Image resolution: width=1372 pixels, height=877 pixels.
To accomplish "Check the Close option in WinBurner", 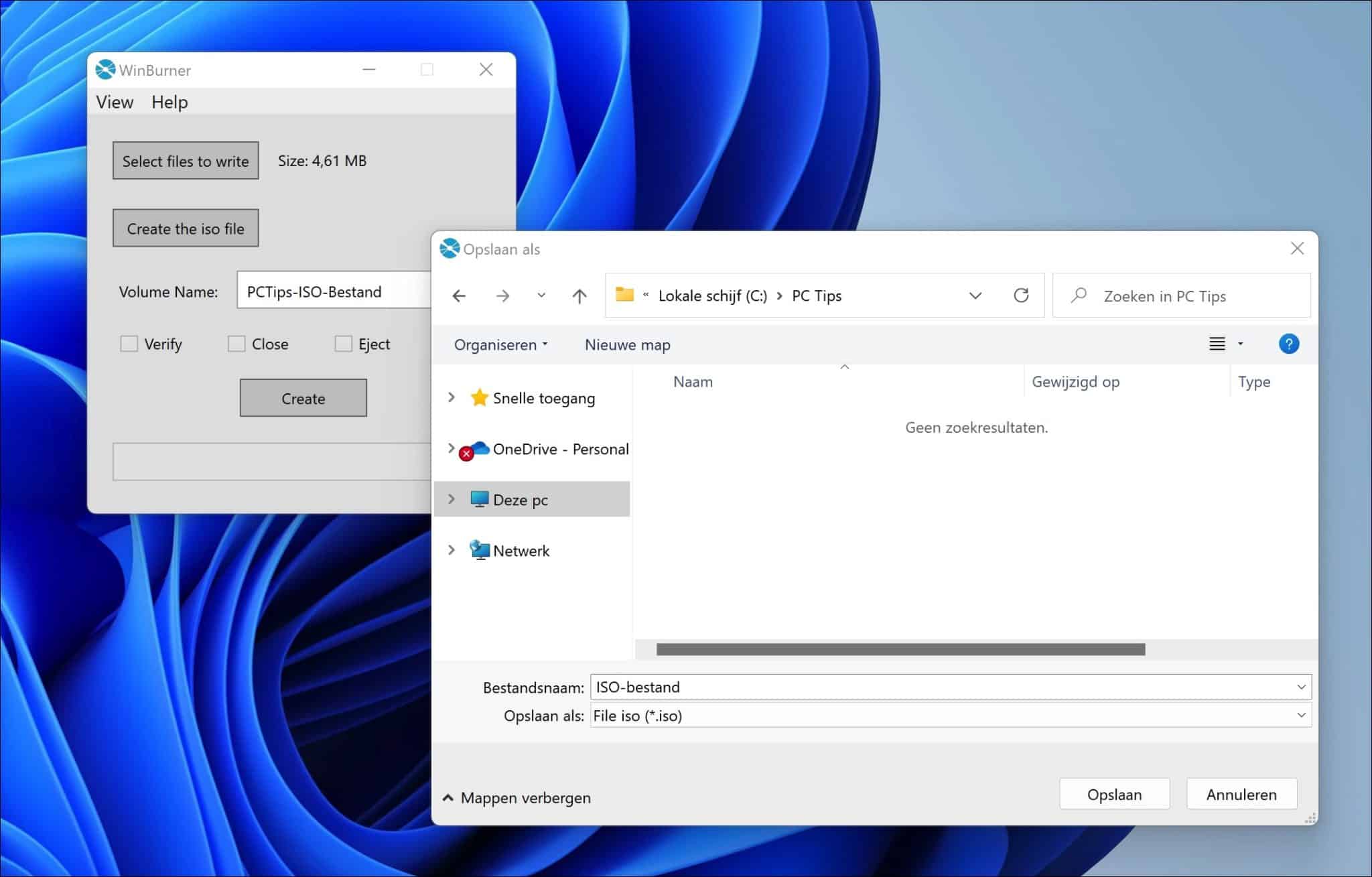I will 237,343.
